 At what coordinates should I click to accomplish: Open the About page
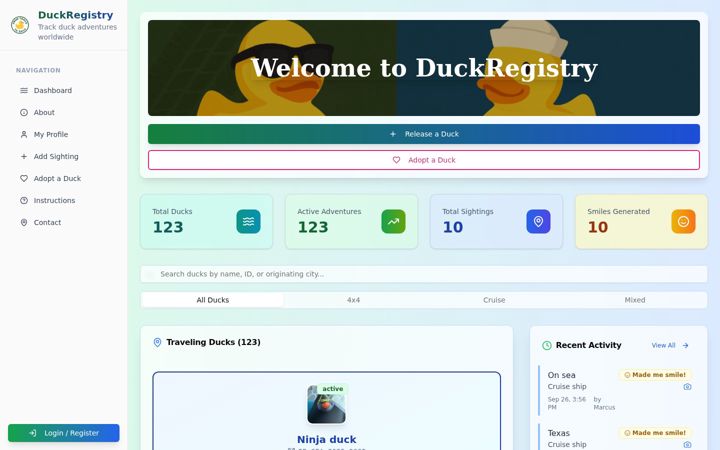pos(64,112)
